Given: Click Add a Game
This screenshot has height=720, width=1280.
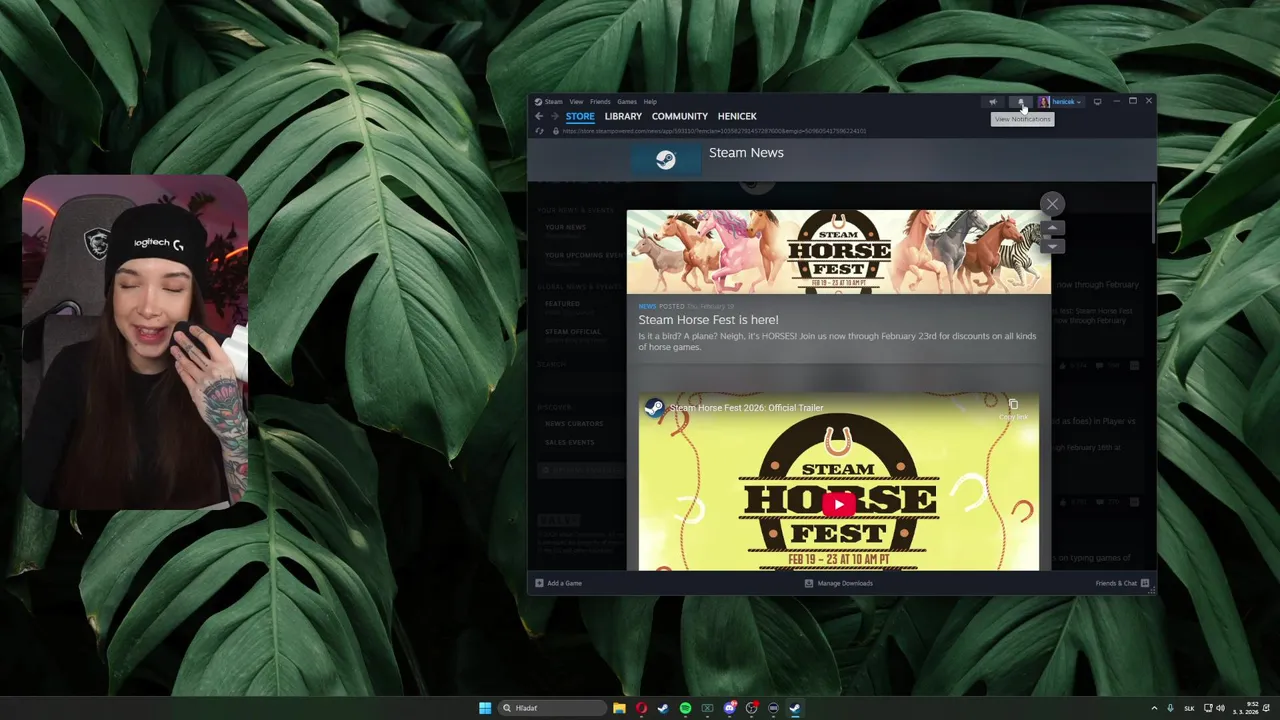Looking at the screenshot, I should click(x=558, y=583).
